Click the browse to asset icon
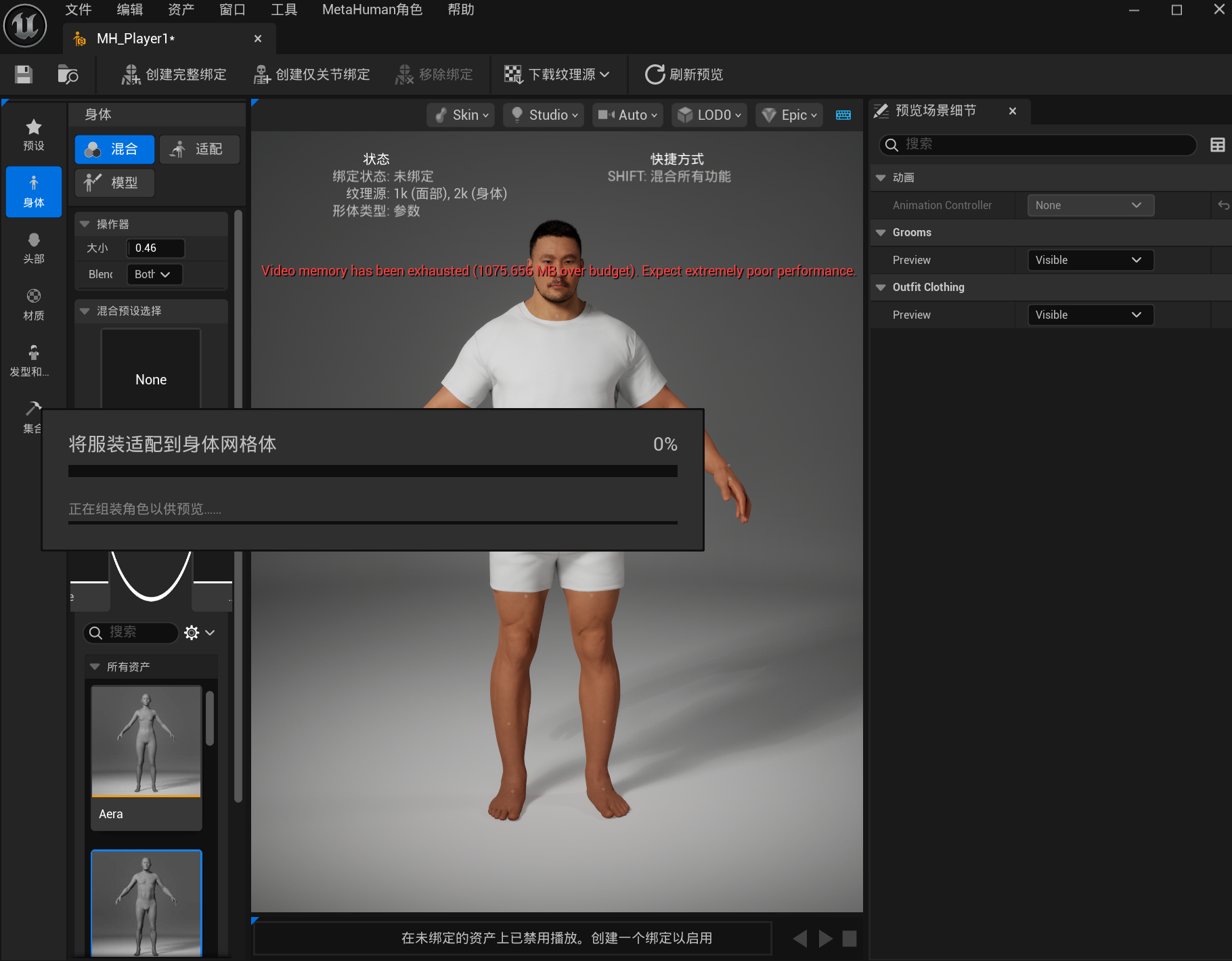The width and height of the screenshot is (1232, 961). click(68, 74)
